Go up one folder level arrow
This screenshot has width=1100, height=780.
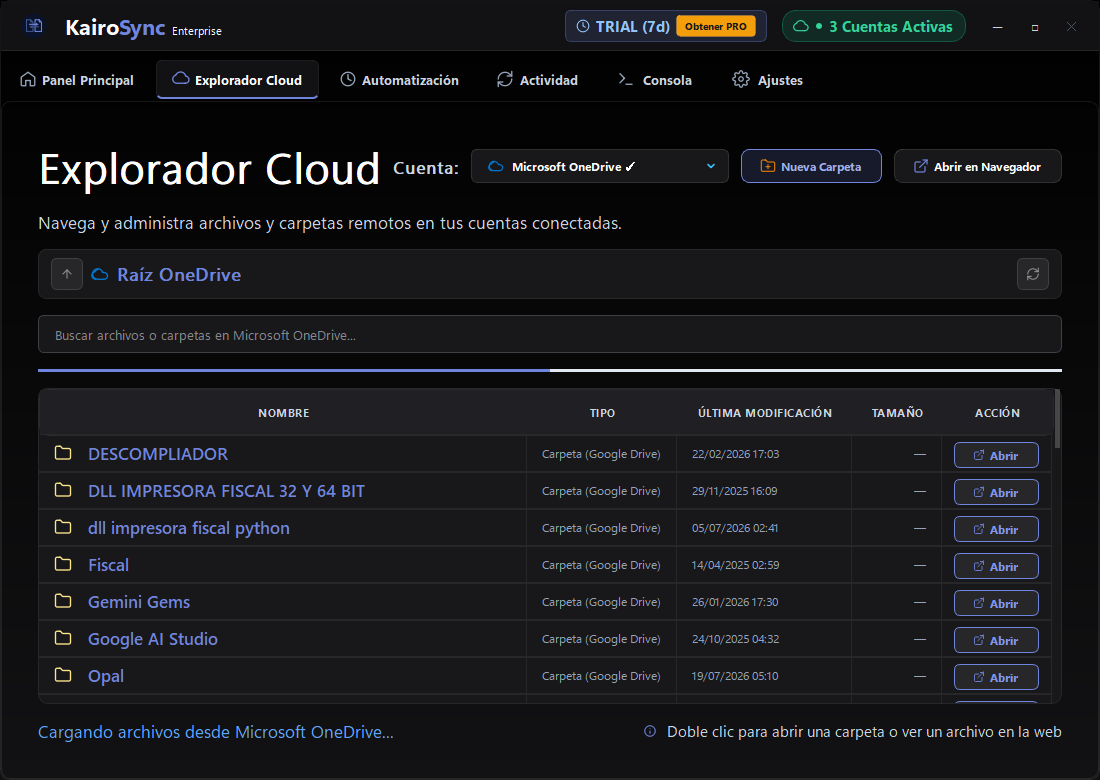[67, 274]
